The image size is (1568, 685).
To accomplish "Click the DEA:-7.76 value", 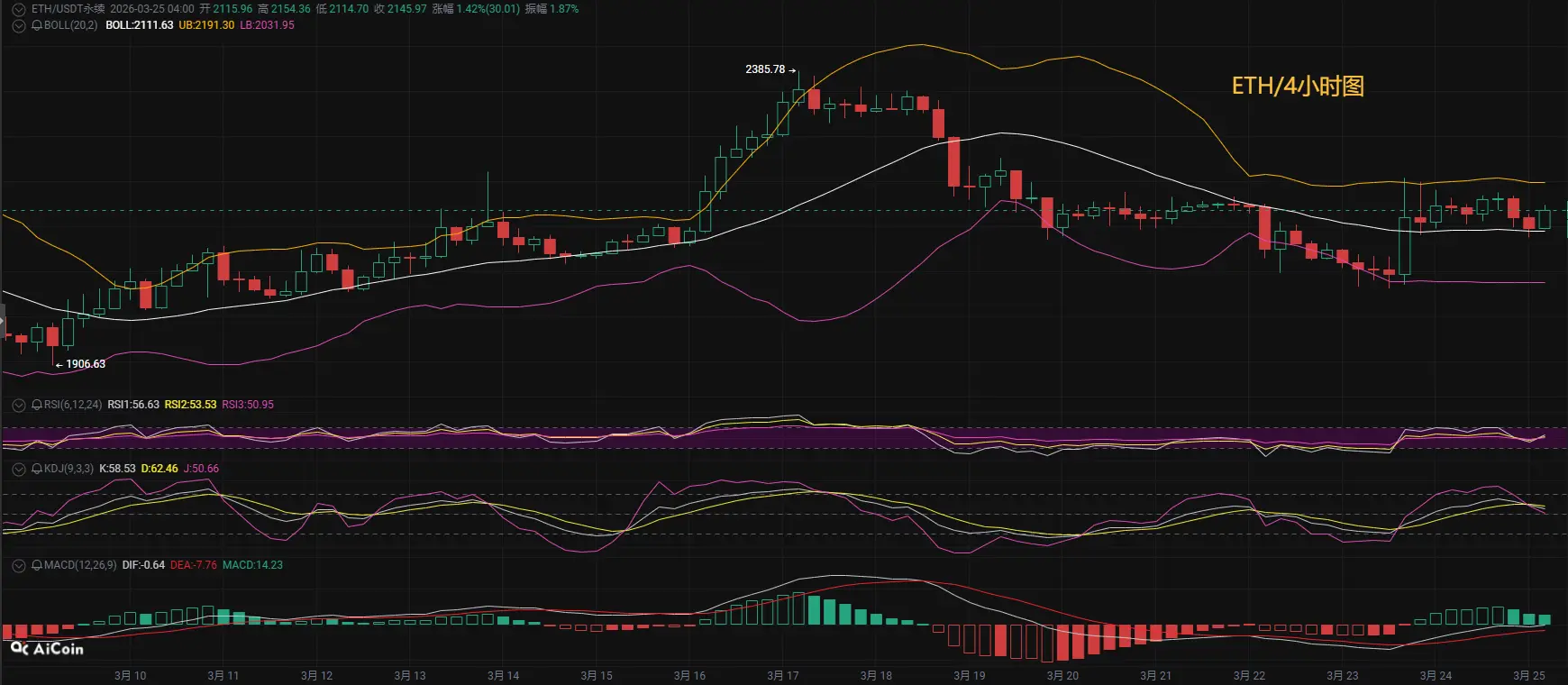I will click(x=194, y=565).
